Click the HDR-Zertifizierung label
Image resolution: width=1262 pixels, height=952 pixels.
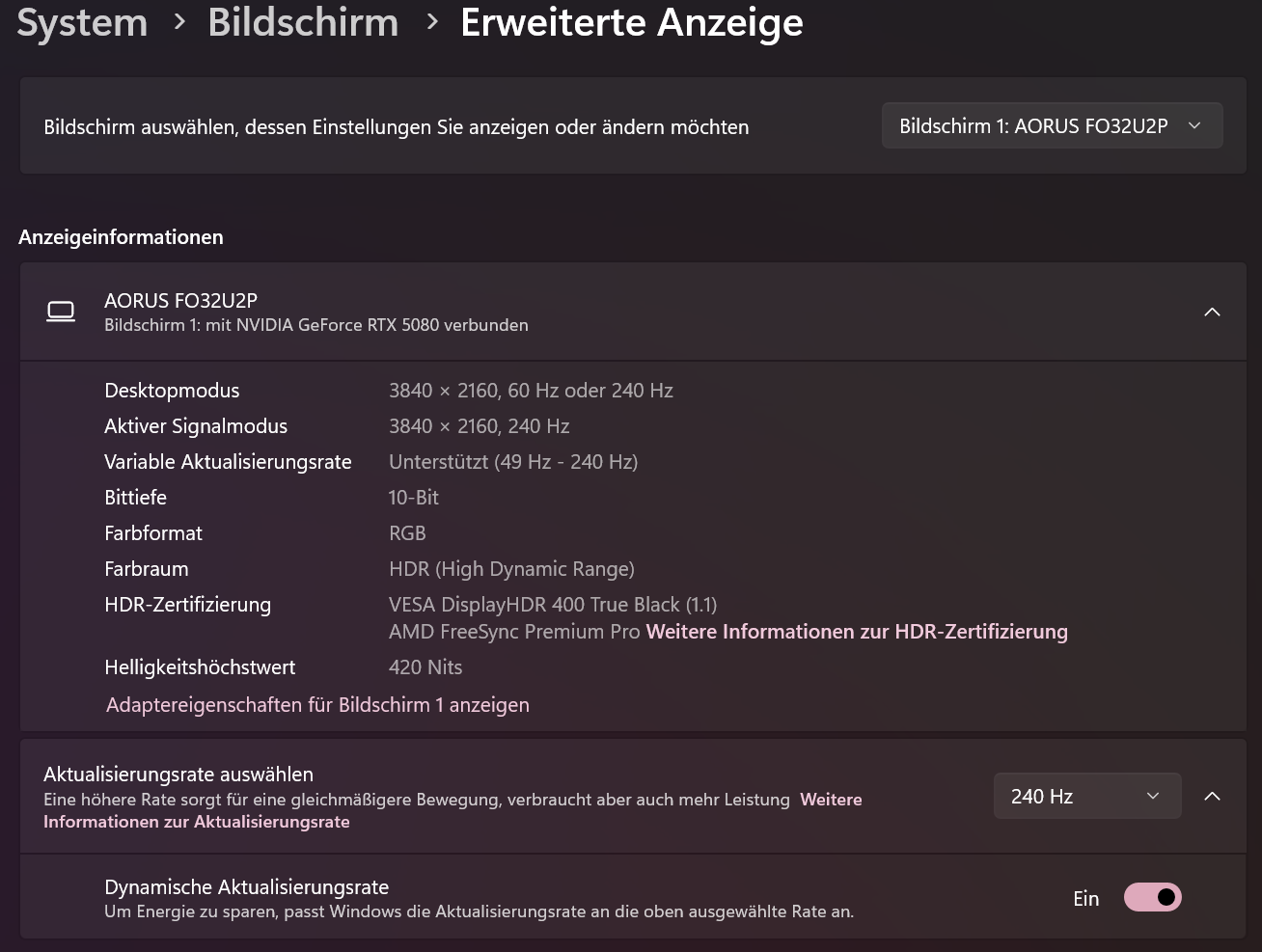(x=187, y=605)
